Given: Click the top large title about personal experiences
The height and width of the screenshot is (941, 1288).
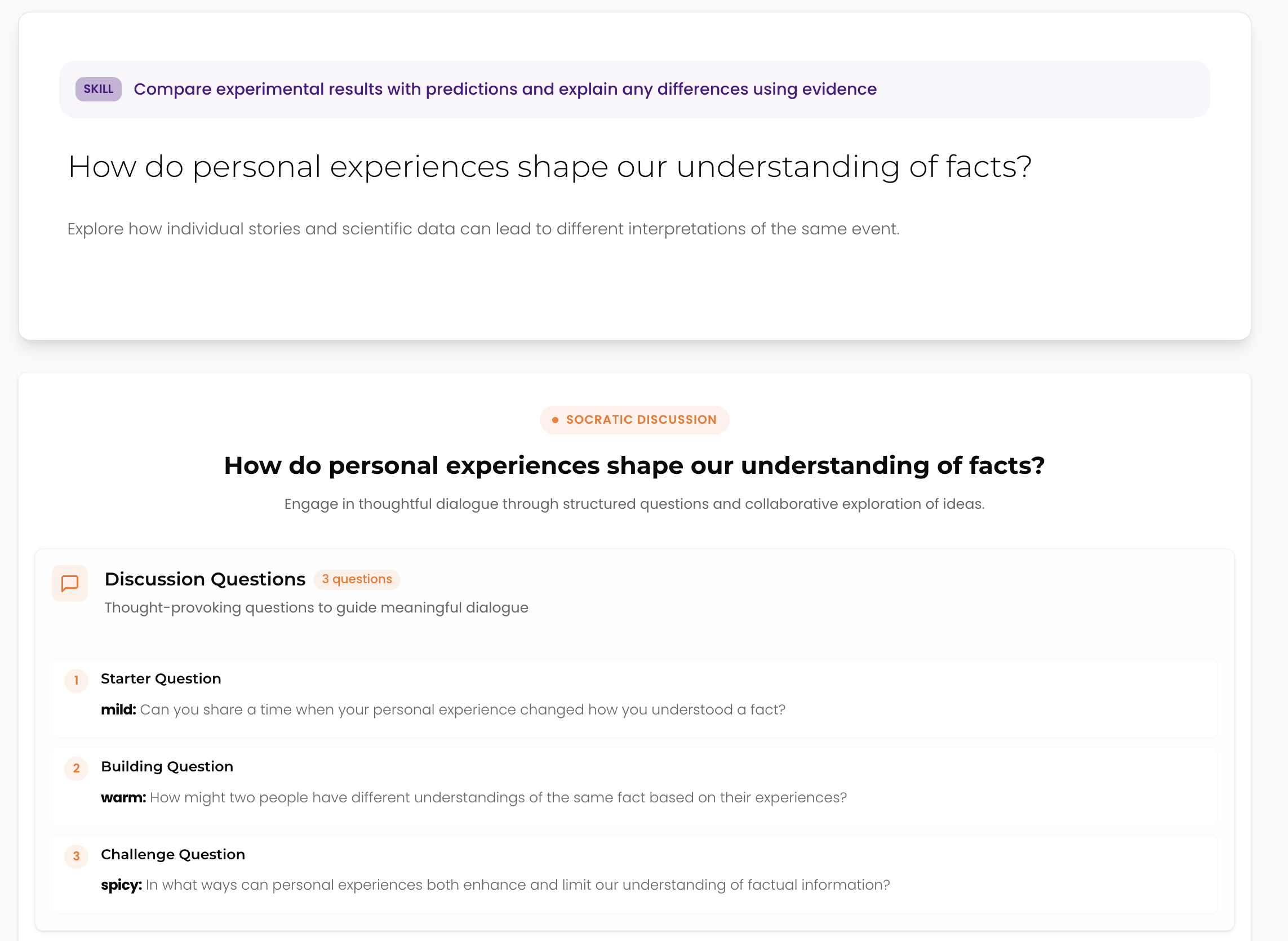Looking at the screenshot, I should (x=549, y=167).
